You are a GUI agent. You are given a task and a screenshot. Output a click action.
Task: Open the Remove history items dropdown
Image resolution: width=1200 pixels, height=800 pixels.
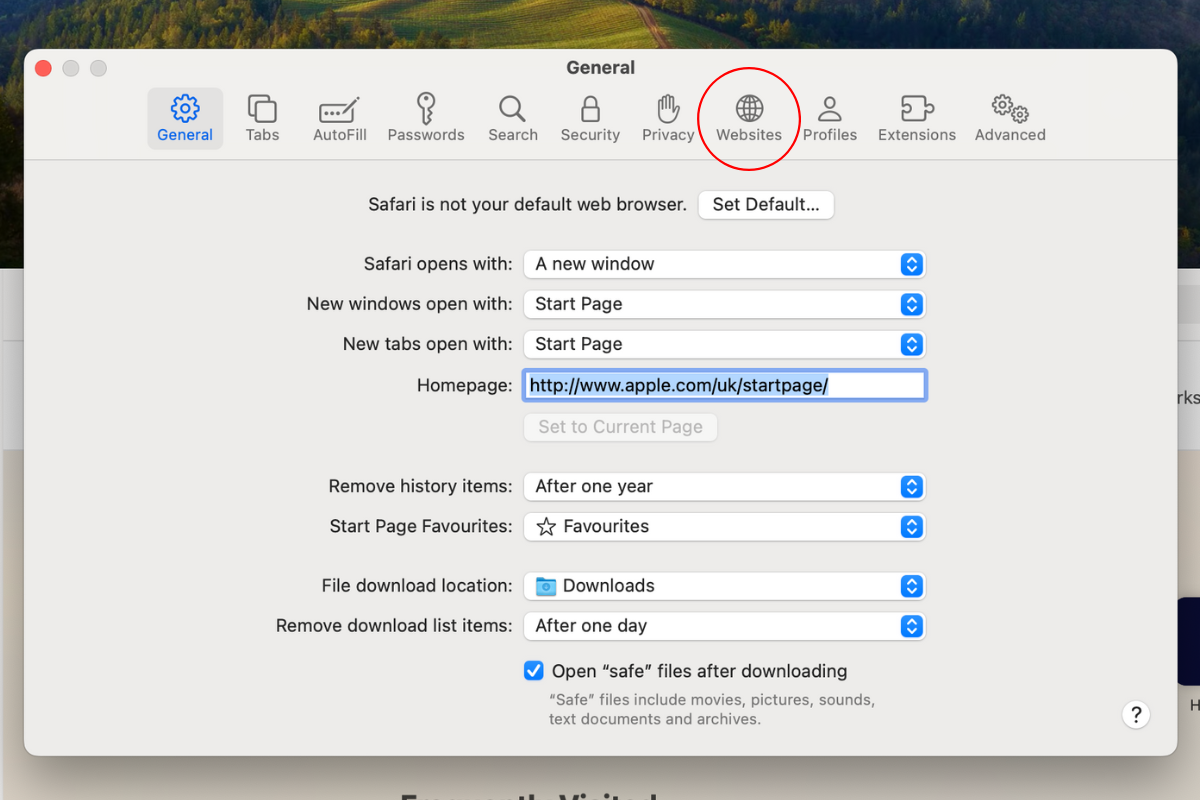point(724,486)
